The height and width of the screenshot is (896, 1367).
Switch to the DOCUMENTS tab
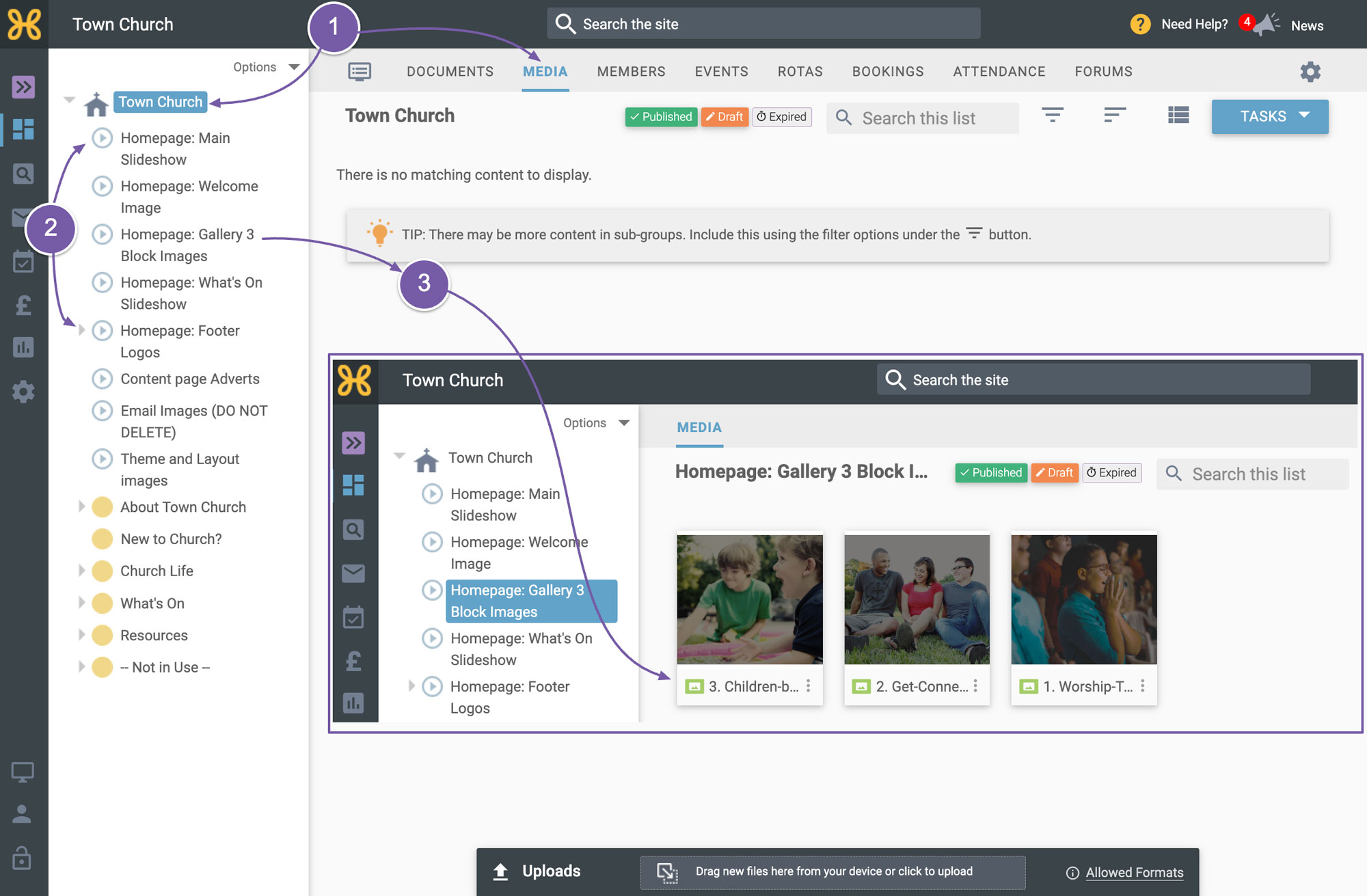[450, 72]
